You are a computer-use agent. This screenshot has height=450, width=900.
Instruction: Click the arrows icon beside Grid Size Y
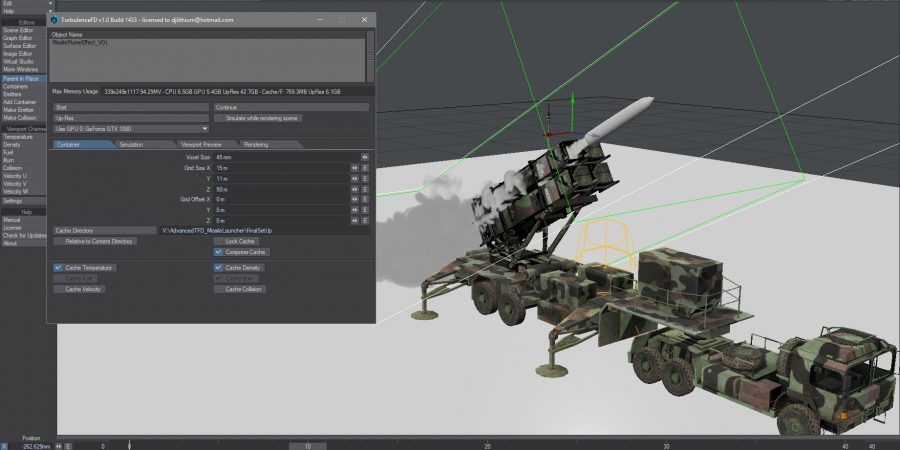tap(355, 179)
